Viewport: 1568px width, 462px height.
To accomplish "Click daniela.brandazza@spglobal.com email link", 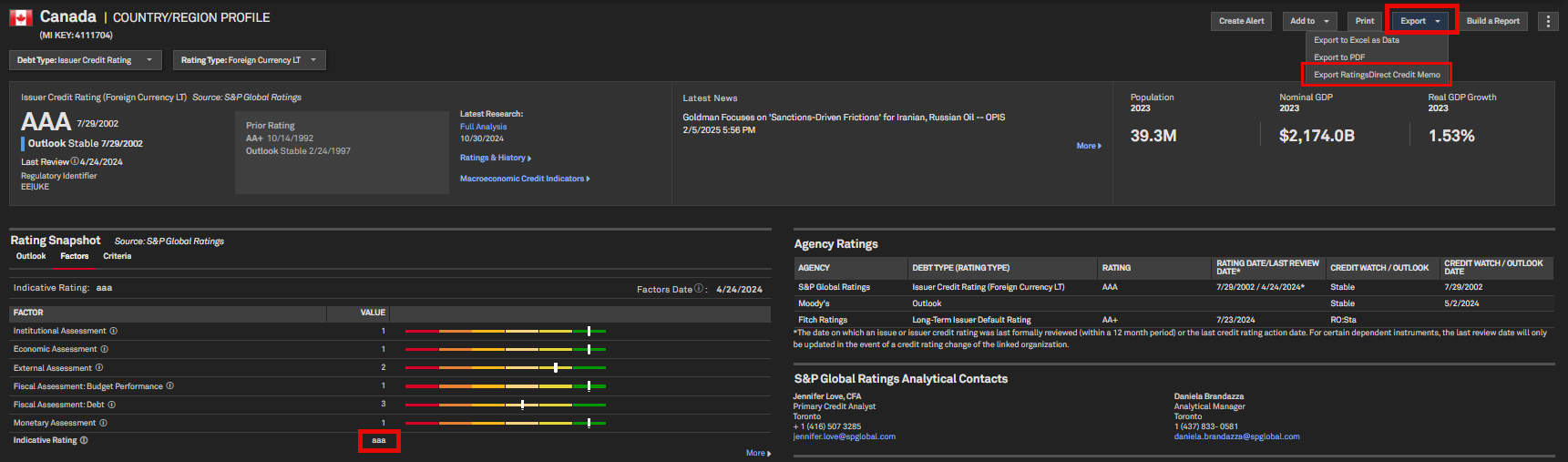I will 1236,436.
